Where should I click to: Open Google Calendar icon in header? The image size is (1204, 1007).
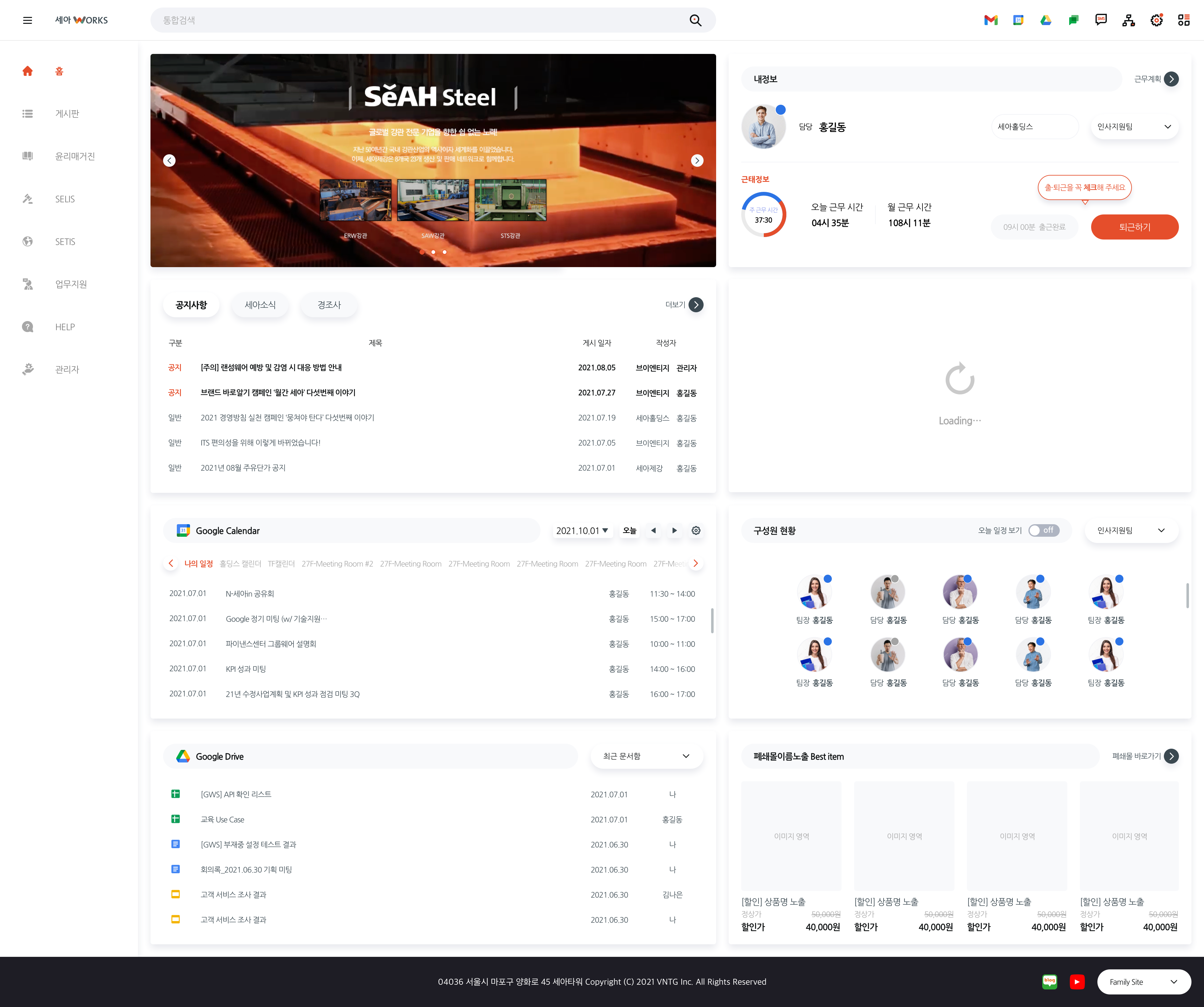pyautogui.click(x=1018, y=20)
